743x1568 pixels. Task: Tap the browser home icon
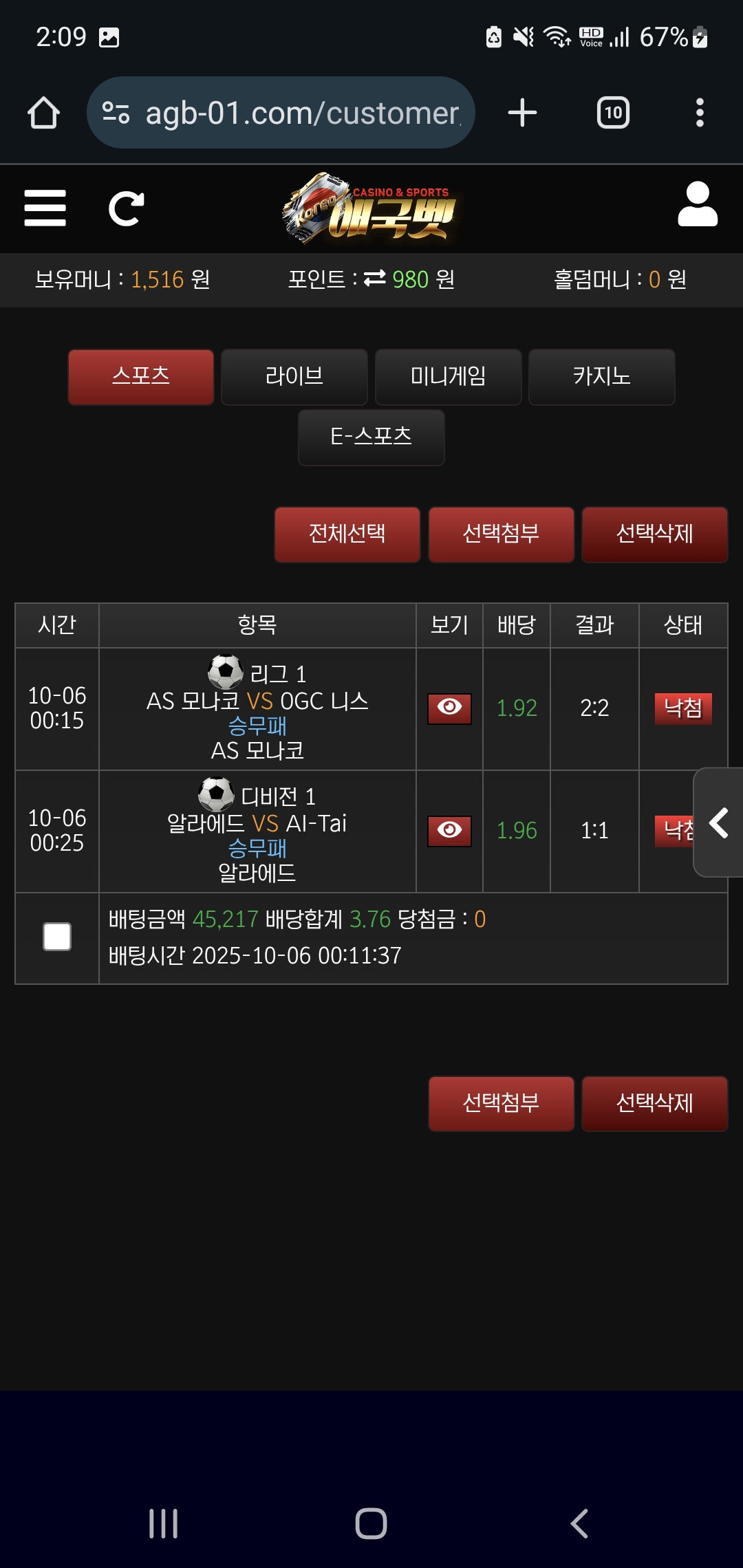43,113
